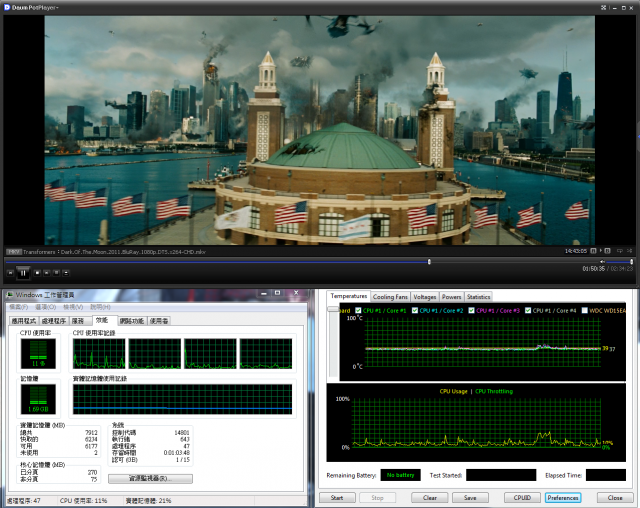
Task: Click the Close button of stability test
Action: [x=615, y=498]
